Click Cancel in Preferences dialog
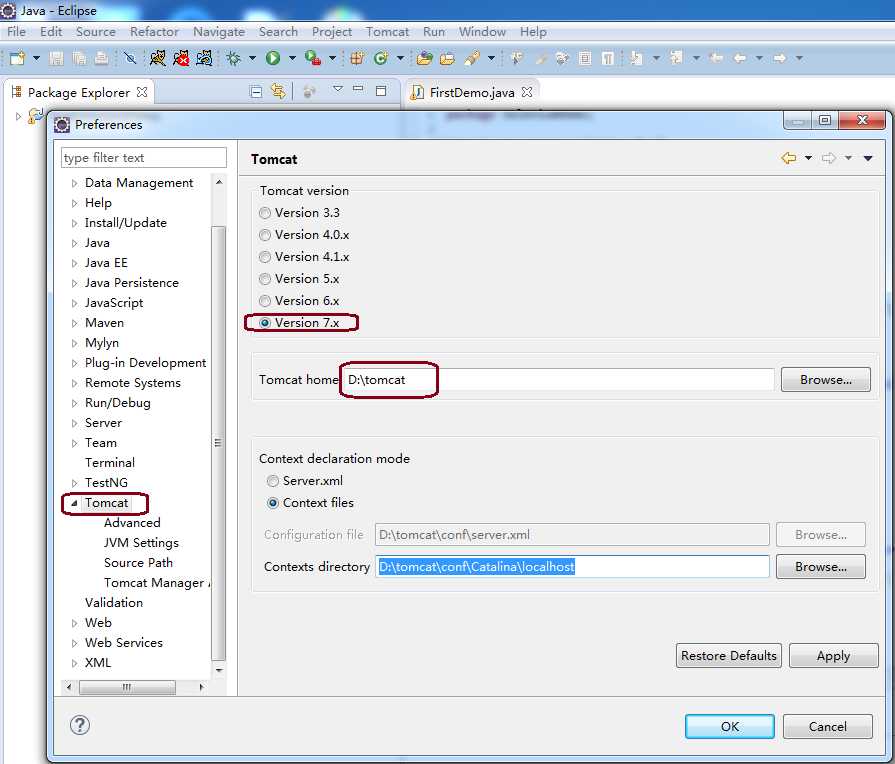The image size is (895, 764). (x=828, y=726)
